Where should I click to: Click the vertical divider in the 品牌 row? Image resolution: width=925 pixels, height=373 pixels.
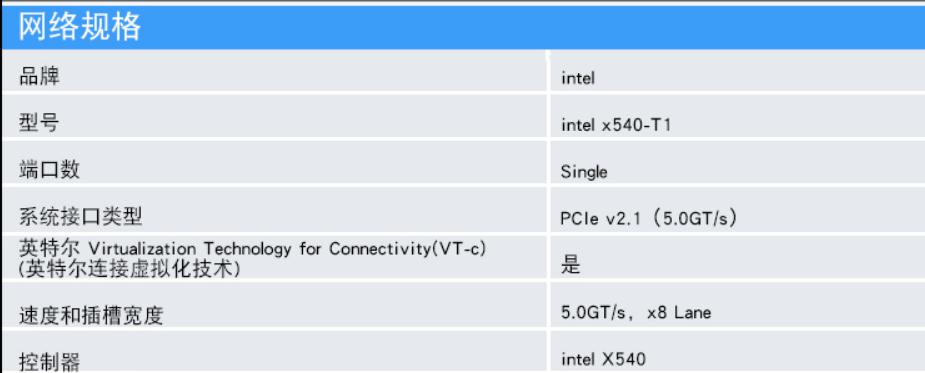[x=548, y=71]
